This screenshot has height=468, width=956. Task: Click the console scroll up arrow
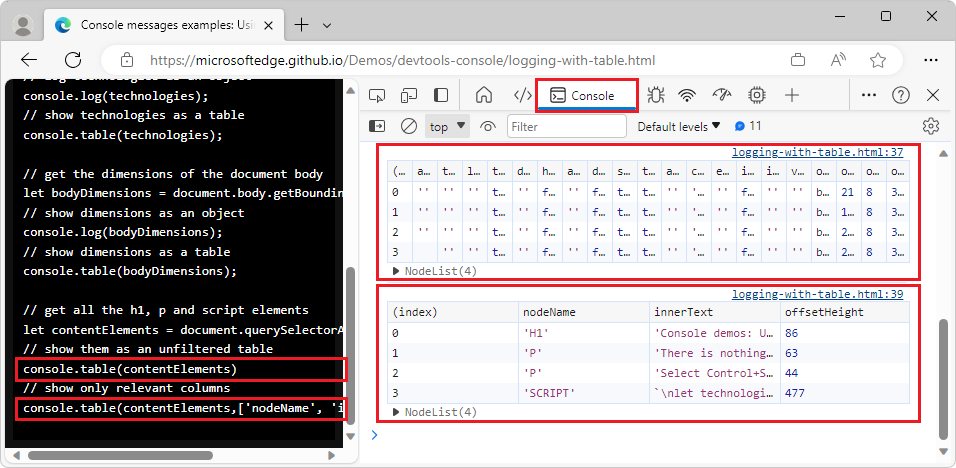coord(943,154)
